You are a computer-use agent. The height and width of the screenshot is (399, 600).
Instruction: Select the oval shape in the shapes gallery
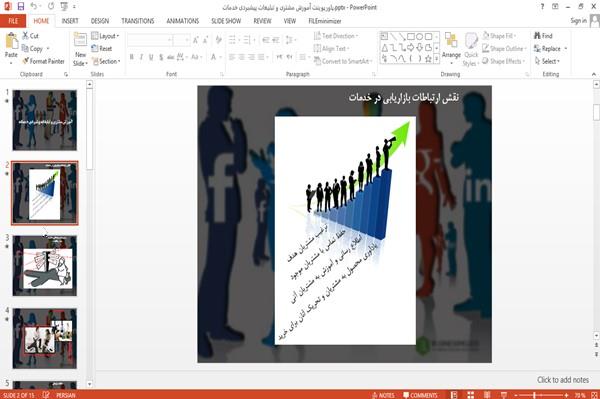click(419, 36)
